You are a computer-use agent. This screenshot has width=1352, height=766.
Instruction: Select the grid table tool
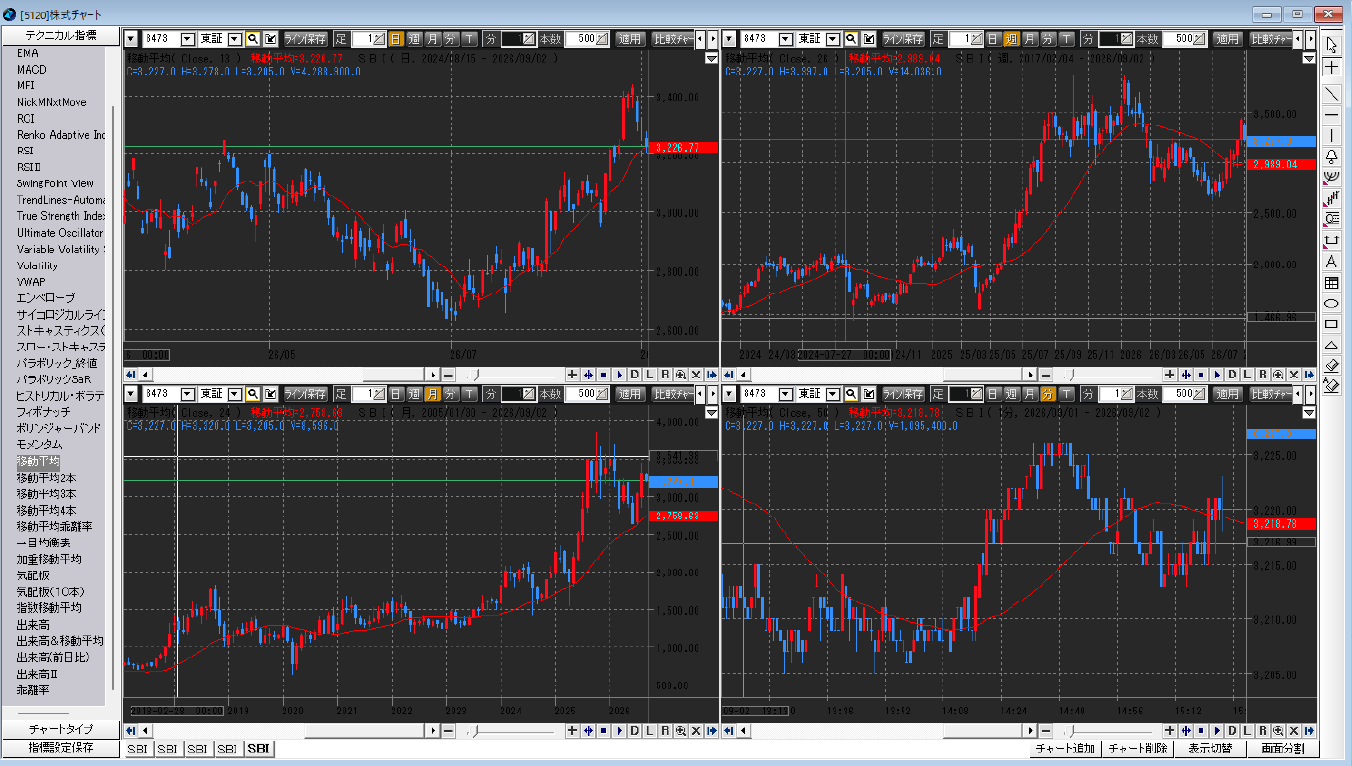[x=1331, y=282]
